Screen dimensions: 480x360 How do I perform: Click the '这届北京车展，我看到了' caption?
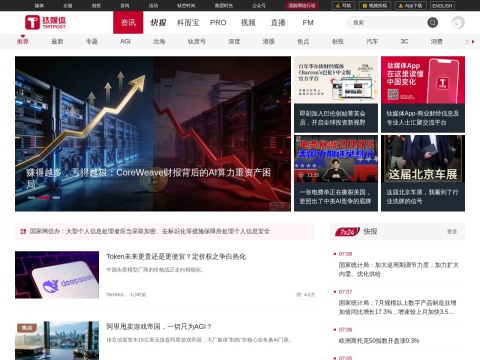tap(422, 197)
